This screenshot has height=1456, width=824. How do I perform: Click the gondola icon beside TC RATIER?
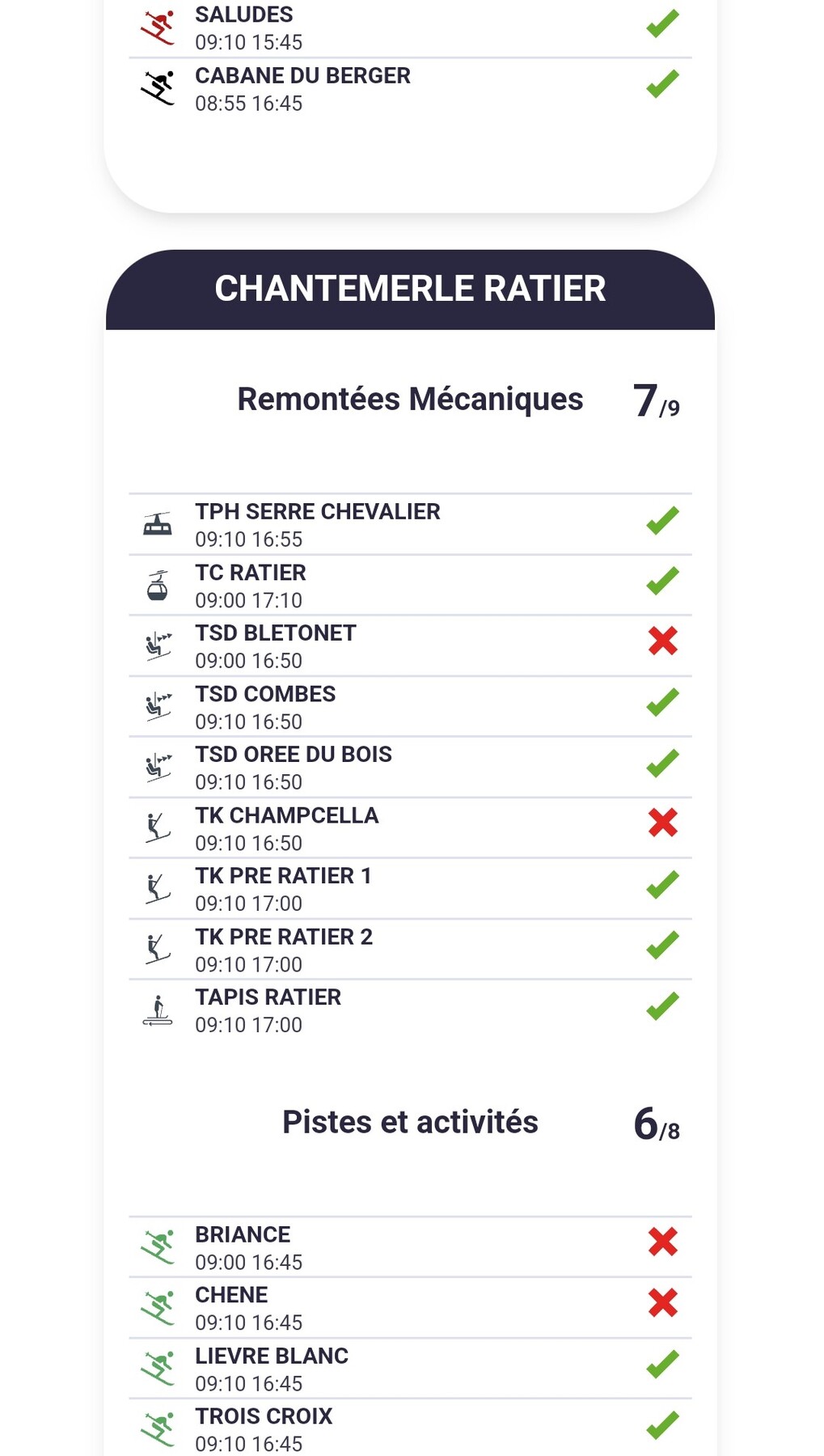[x=158, y=586]
